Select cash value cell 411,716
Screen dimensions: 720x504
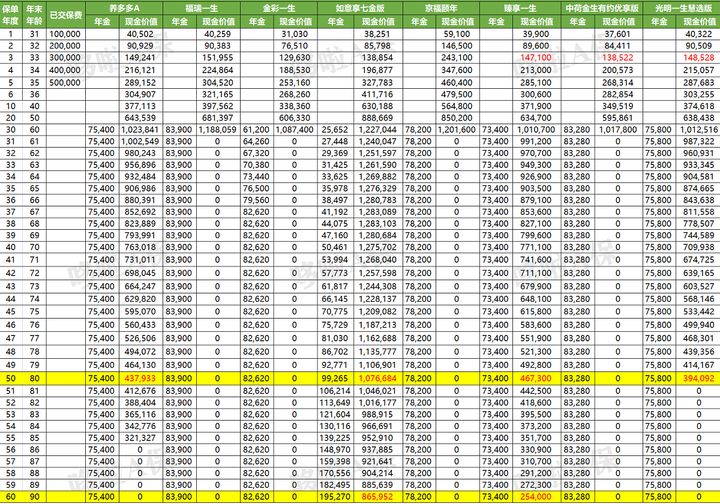pyautogui.click(x=377, y=95)
